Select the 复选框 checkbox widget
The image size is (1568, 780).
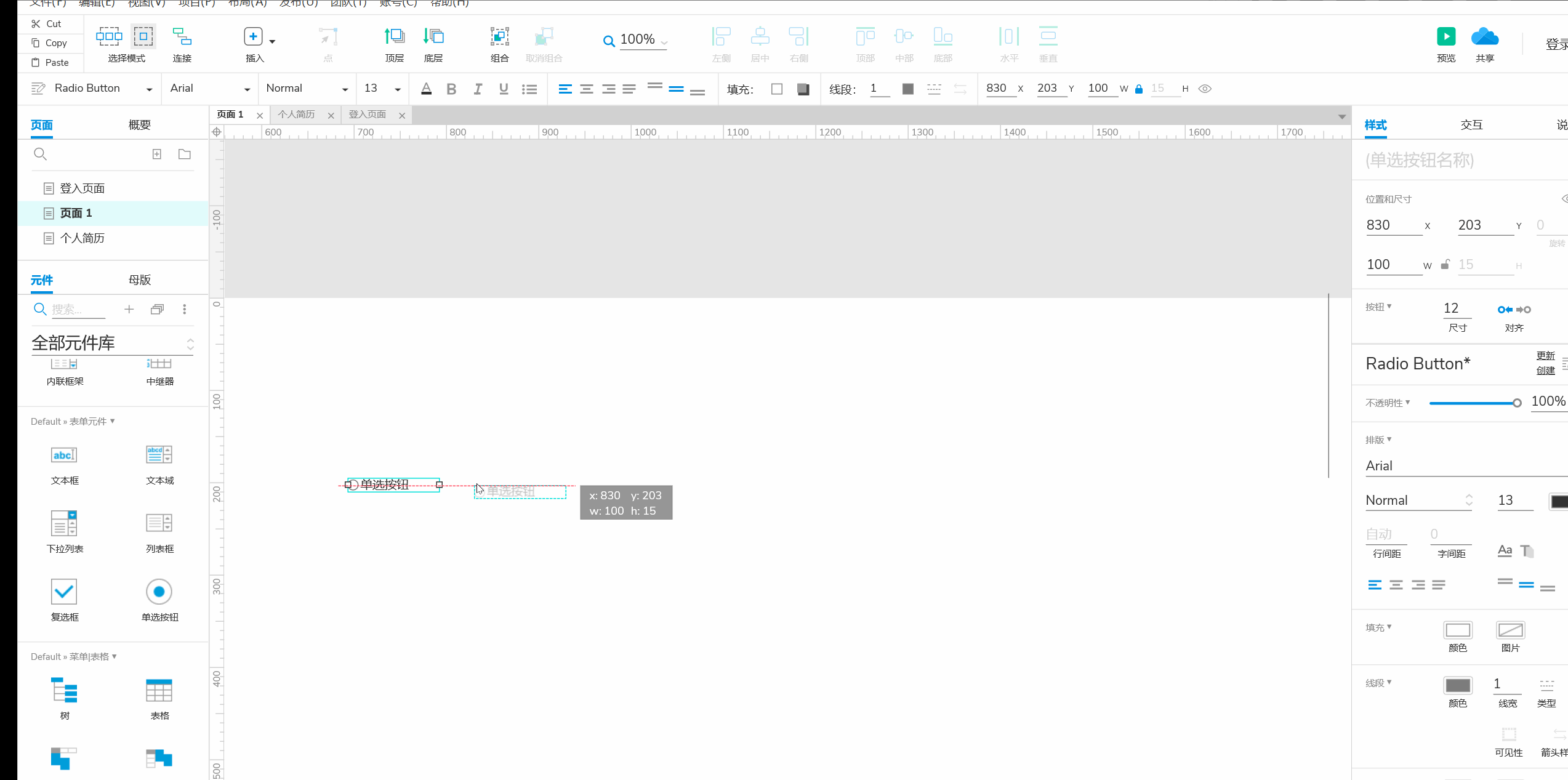point(64,600)
